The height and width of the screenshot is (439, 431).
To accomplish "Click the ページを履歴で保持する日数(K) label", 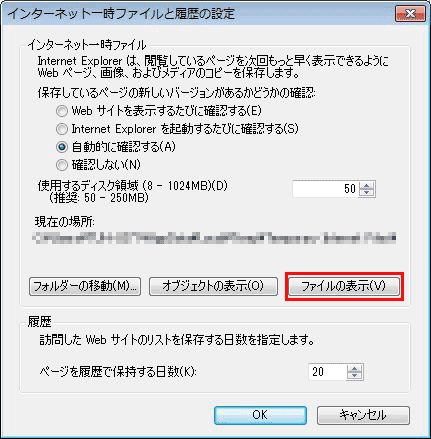I will [x=118, y=371].
